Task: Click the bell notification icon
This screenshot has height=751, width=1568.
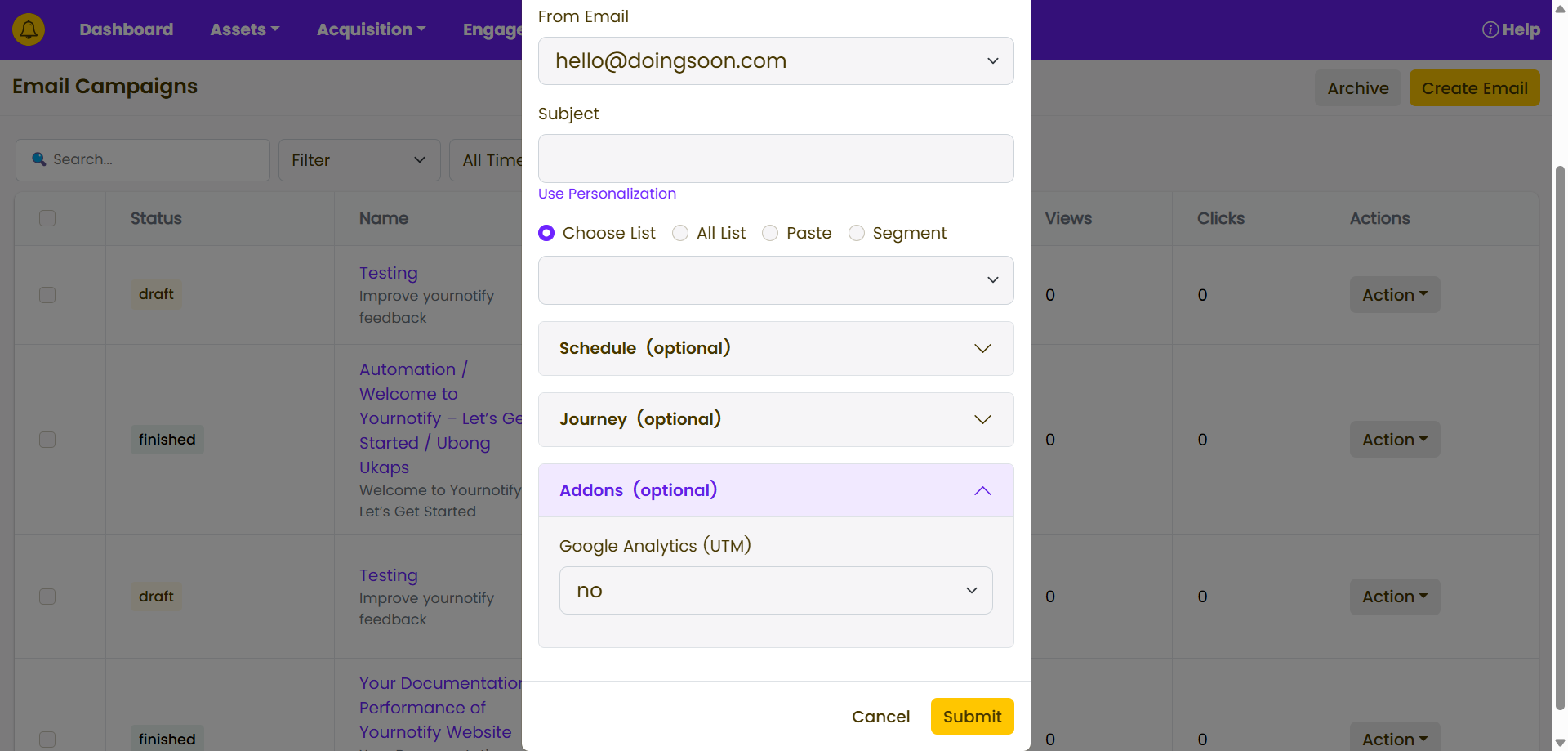Action: (29, 29)
